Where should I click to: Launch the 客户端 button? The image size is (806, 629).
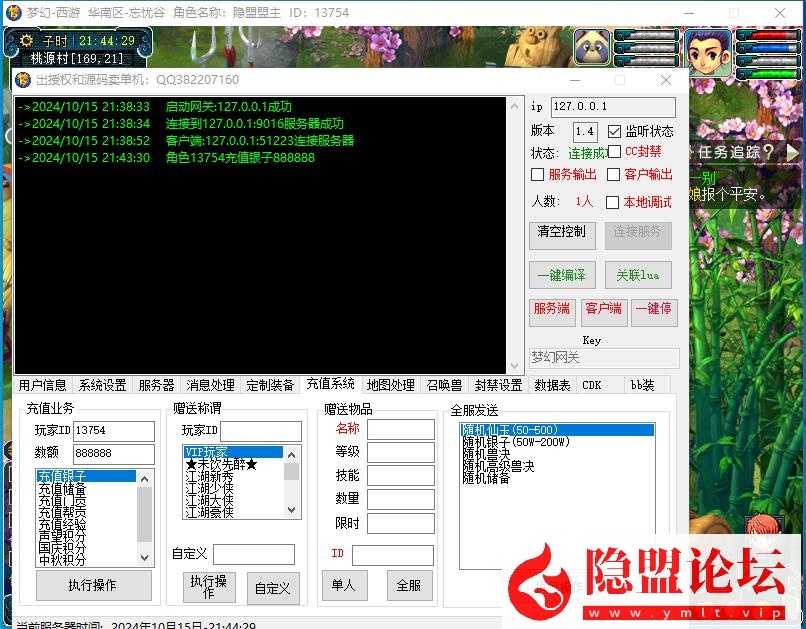click(x=603, y=312)
